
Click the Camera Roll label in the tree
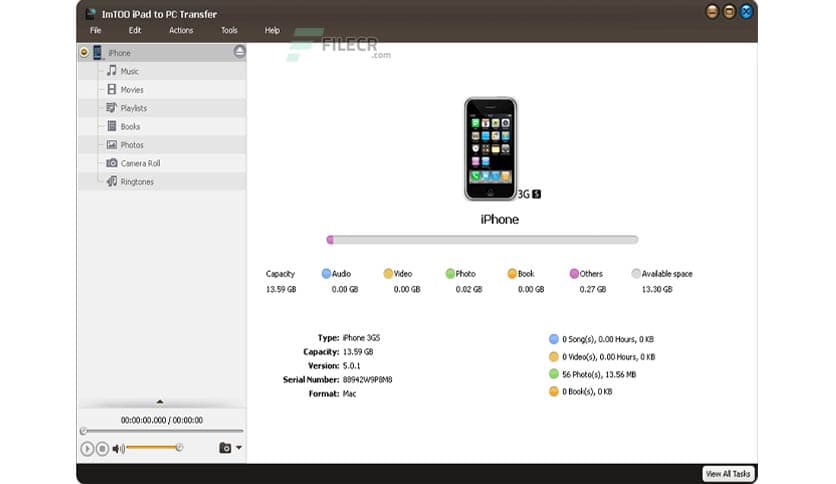pyautogui.click(x=140, y=164)
